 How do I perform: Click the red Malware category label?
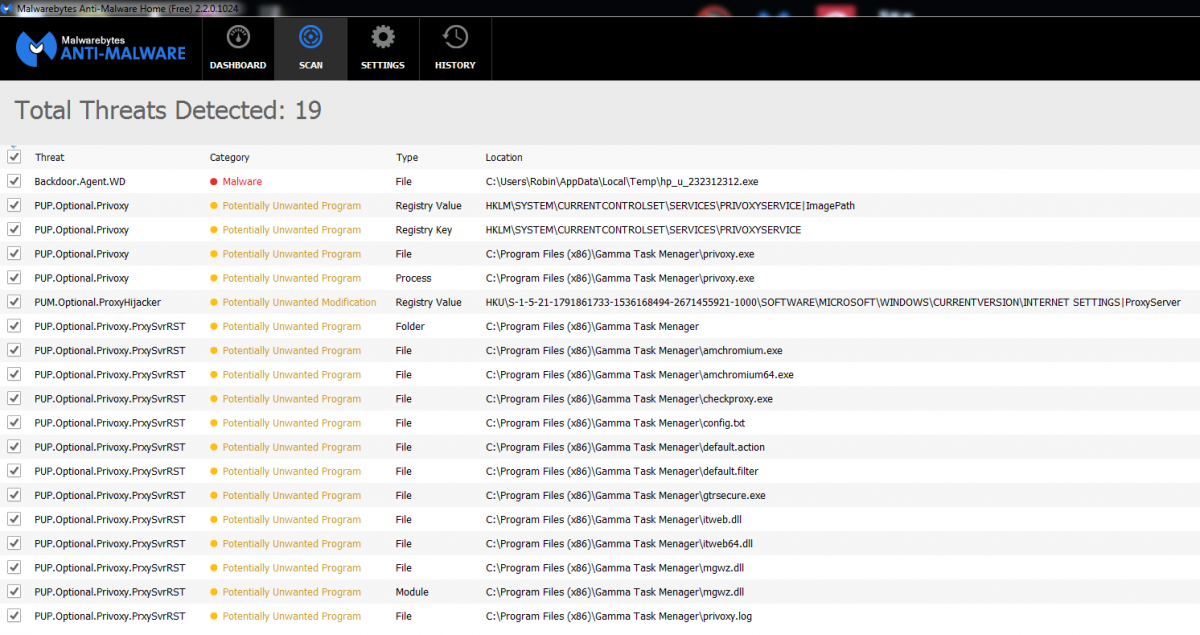(x=242, y=182)
